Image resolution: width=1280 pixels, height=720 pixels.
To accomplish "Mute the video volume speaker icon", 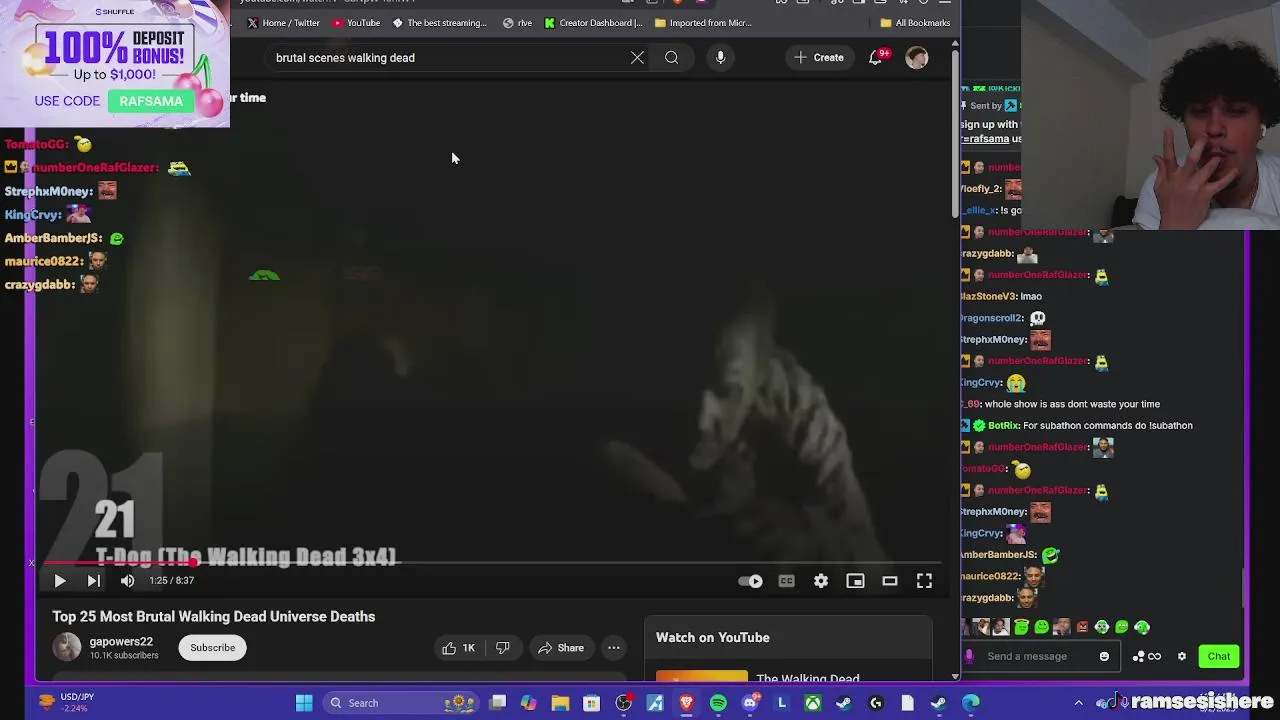I will tap(127, 581).
